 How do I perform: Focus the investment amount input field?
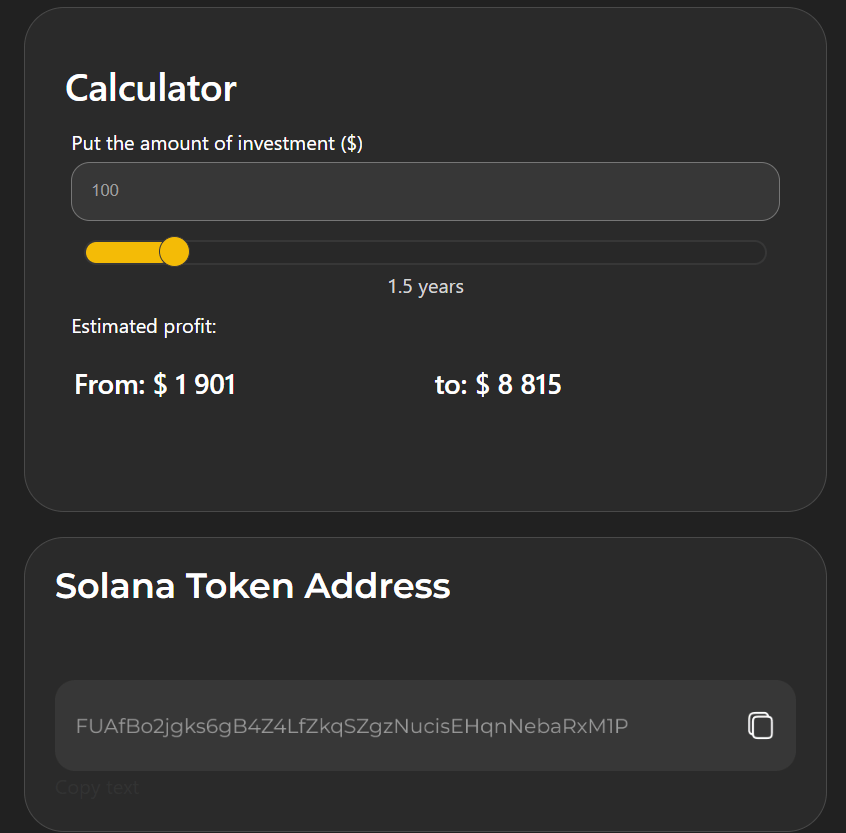[x=425, y=191]
